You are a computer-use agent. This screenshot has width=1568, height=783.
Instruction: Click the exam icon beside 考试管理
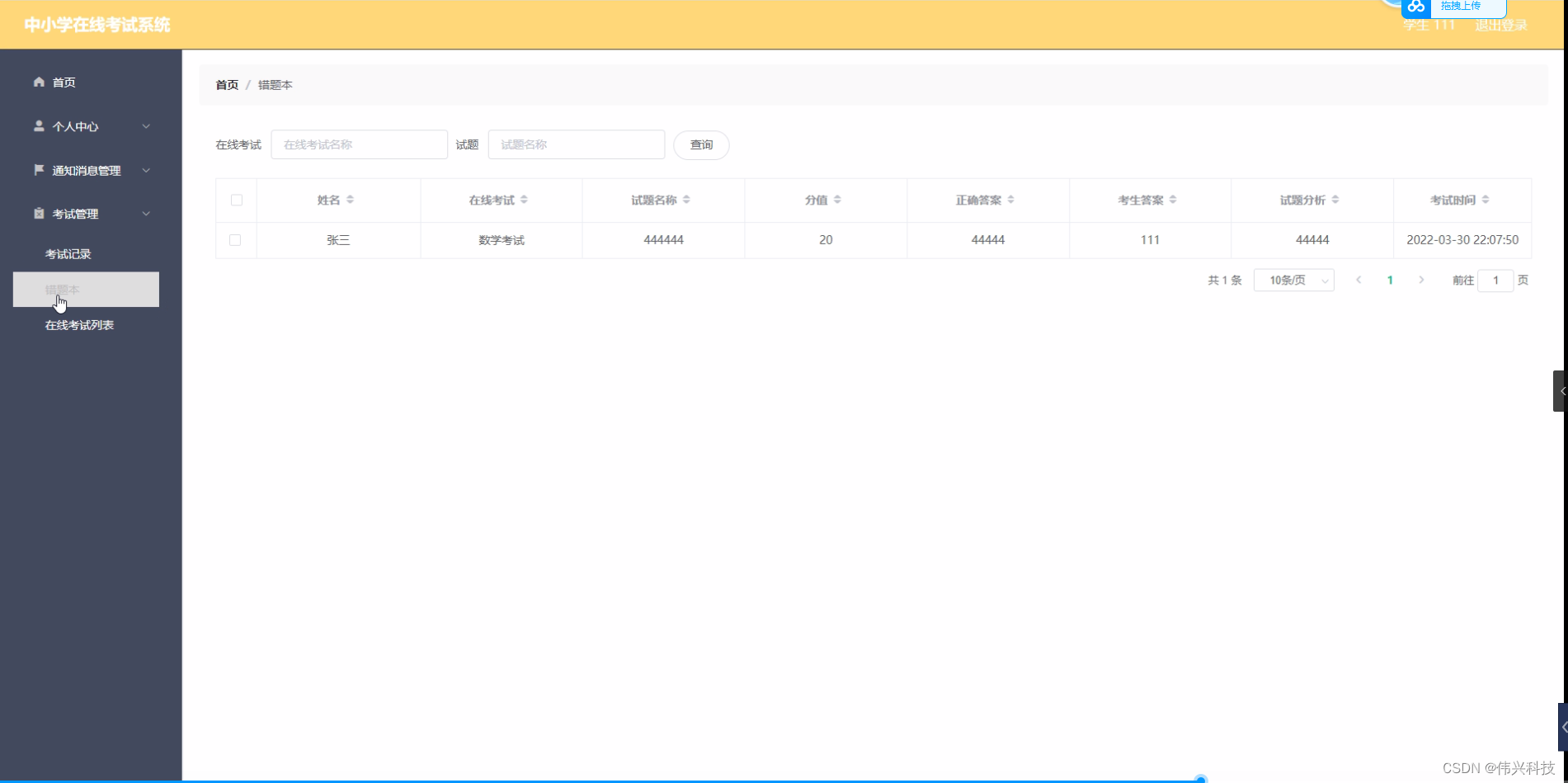pos(38,213)
